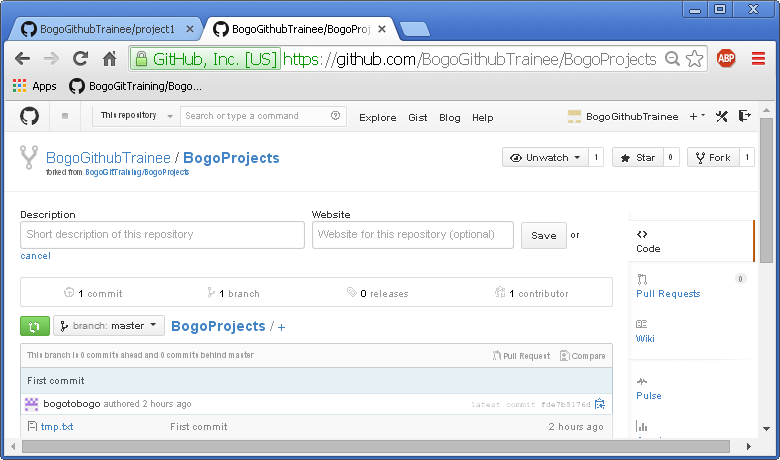Bookmark this page with the star icon
Image resolution: width=780 pixels, height=460 pixels.
tap(694, 59)
